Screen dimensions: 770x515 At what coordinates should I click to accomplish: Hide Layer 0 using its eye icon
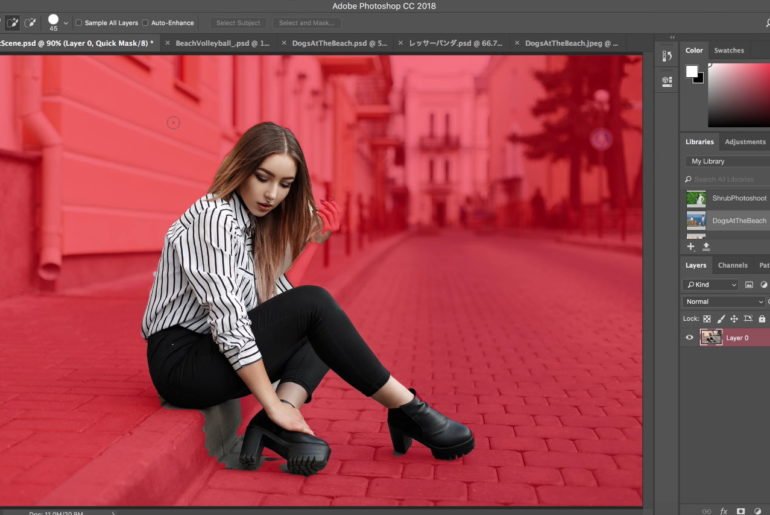(689, 338)
